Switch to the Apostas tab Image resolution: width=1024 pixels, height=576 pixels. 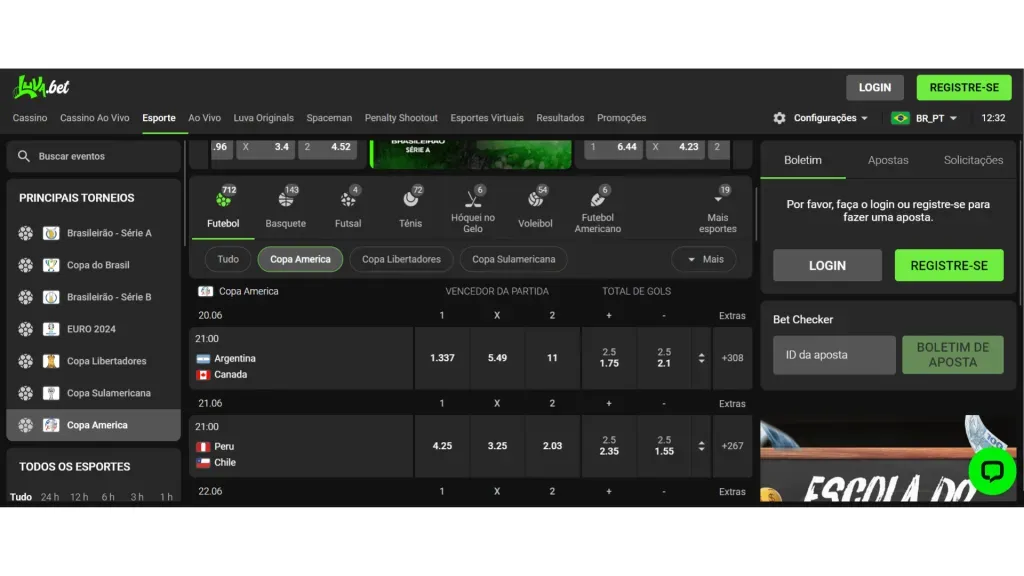tap(888, 160)
